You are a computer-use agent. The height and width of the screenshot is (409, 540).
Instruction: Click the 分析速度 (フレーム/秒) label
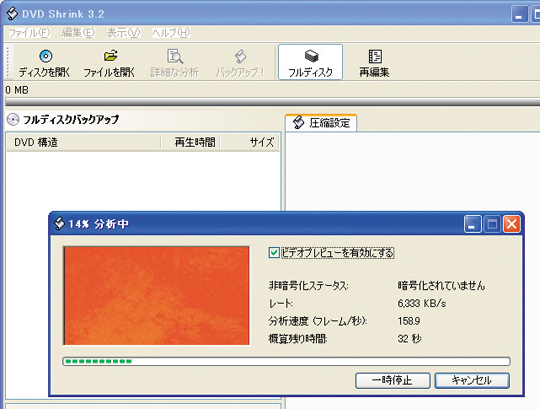[318, 321]
